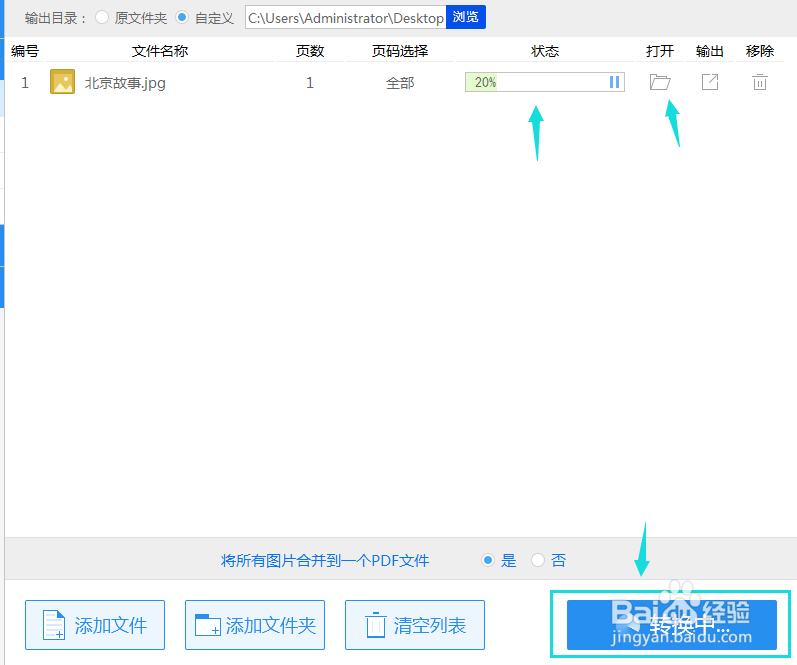Viewport: 797px width, 665px height.
Task: Click the 页码选择 column header
Action: (400, 51)
